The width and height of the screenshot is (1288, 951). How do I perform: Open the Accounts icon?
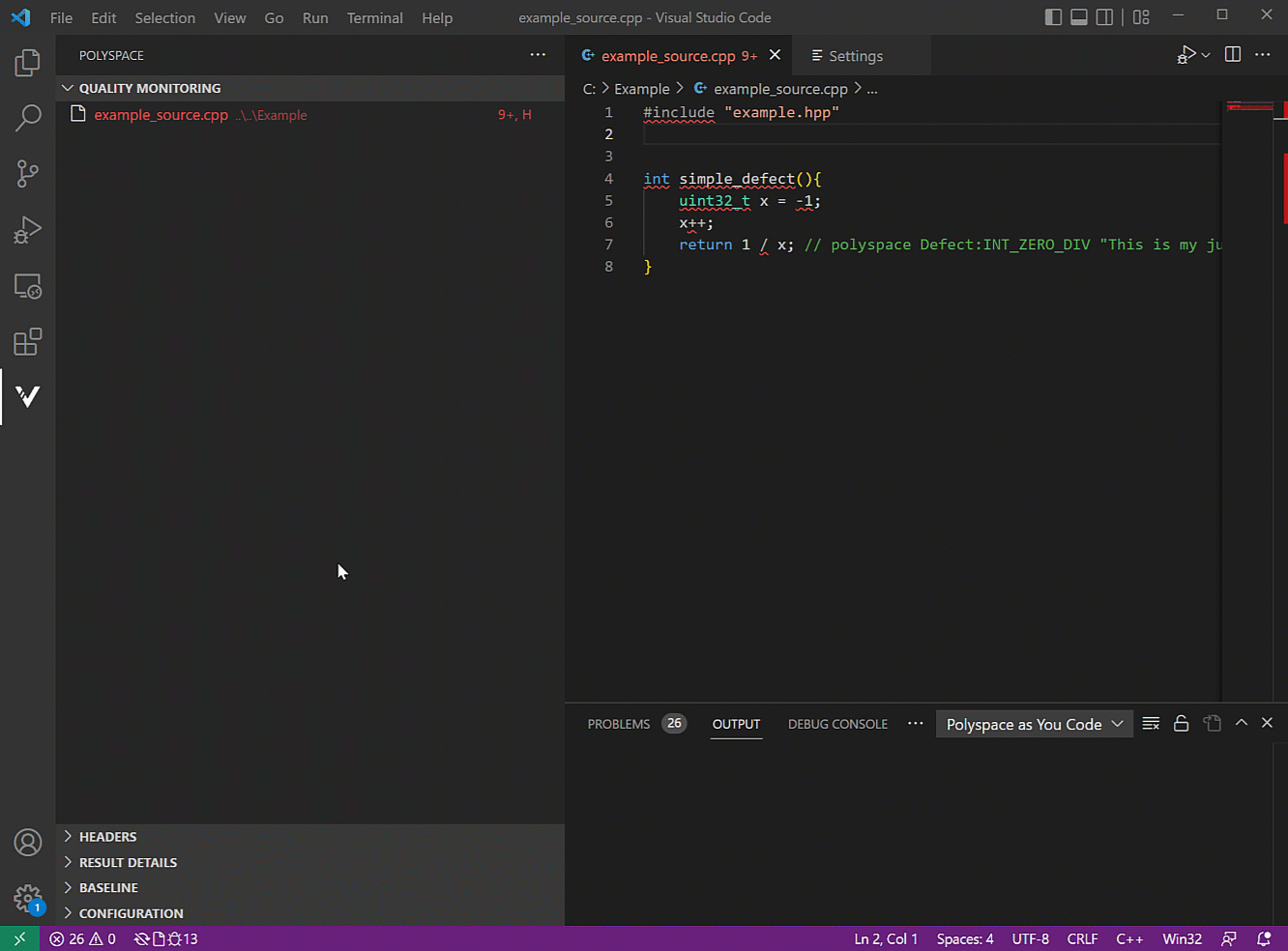27,843
